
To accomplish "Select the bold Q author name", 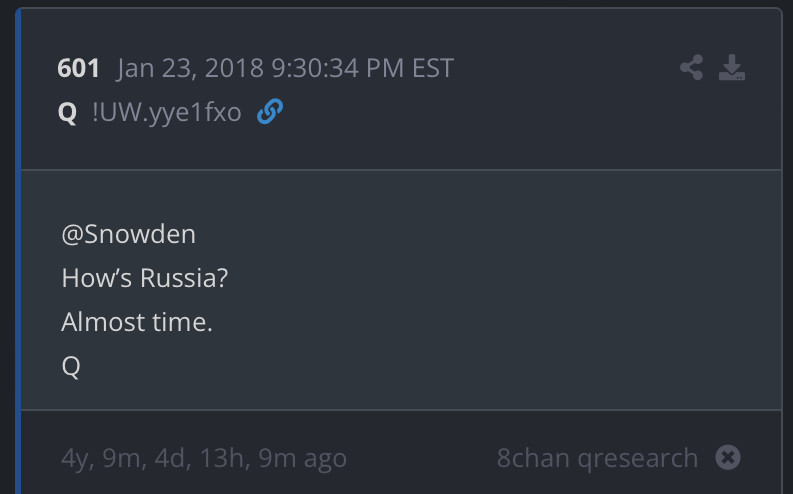I will (67, 112).
